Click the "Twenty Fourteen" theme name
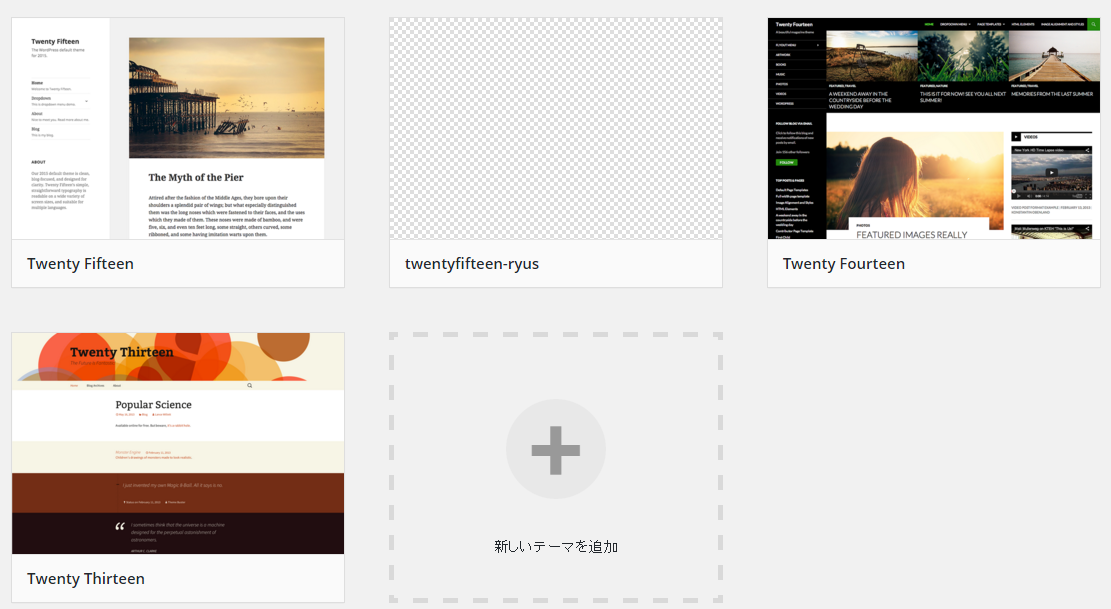Screen dimensions: 1111x609 coord(844,264)
